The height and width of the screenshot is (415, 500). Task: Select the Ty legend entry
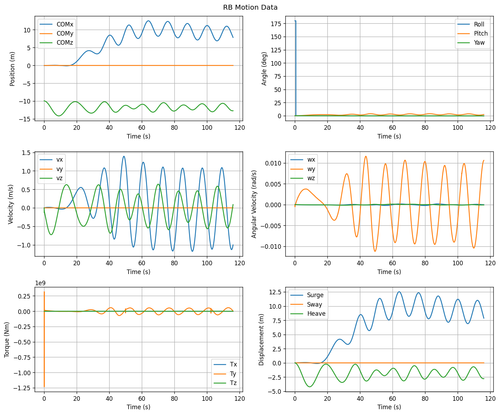pyautogui.click(x=225, y=374)
